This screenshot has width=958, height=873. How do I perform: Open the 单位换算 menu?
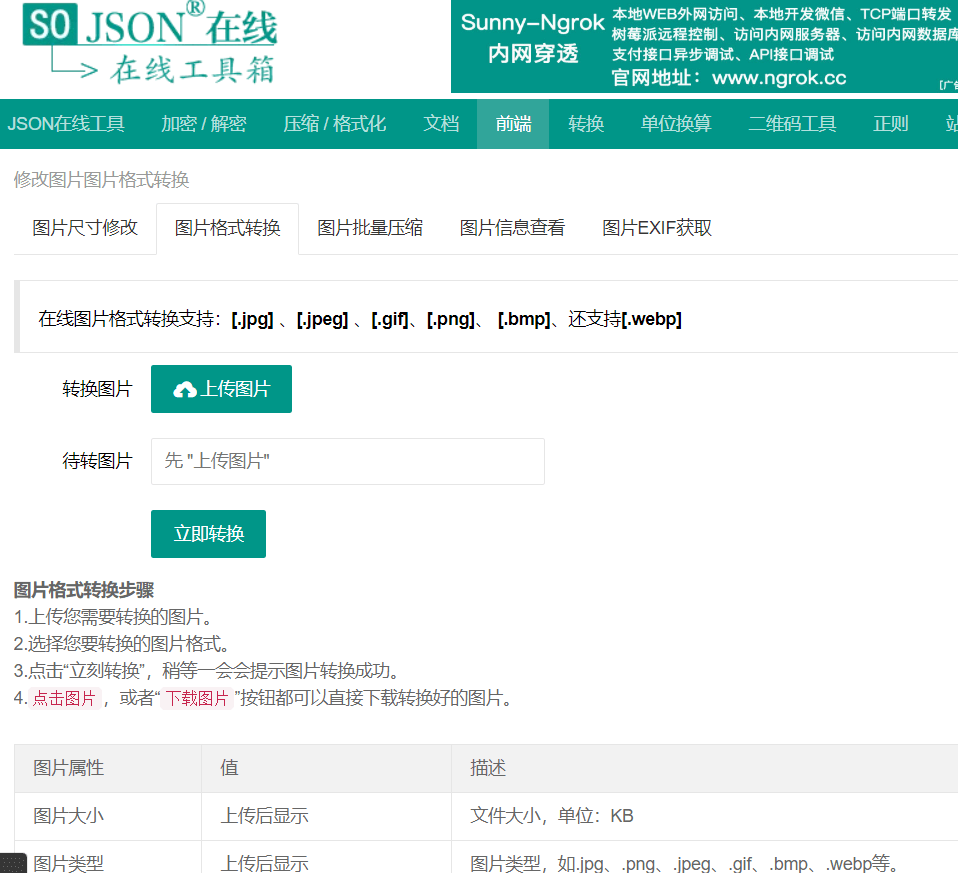(676, 124)
